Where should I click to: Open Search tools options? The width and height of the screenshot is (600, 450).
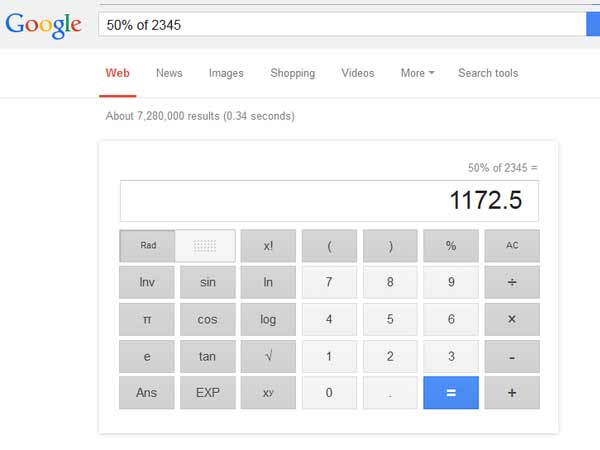click(x=488, y=73)
